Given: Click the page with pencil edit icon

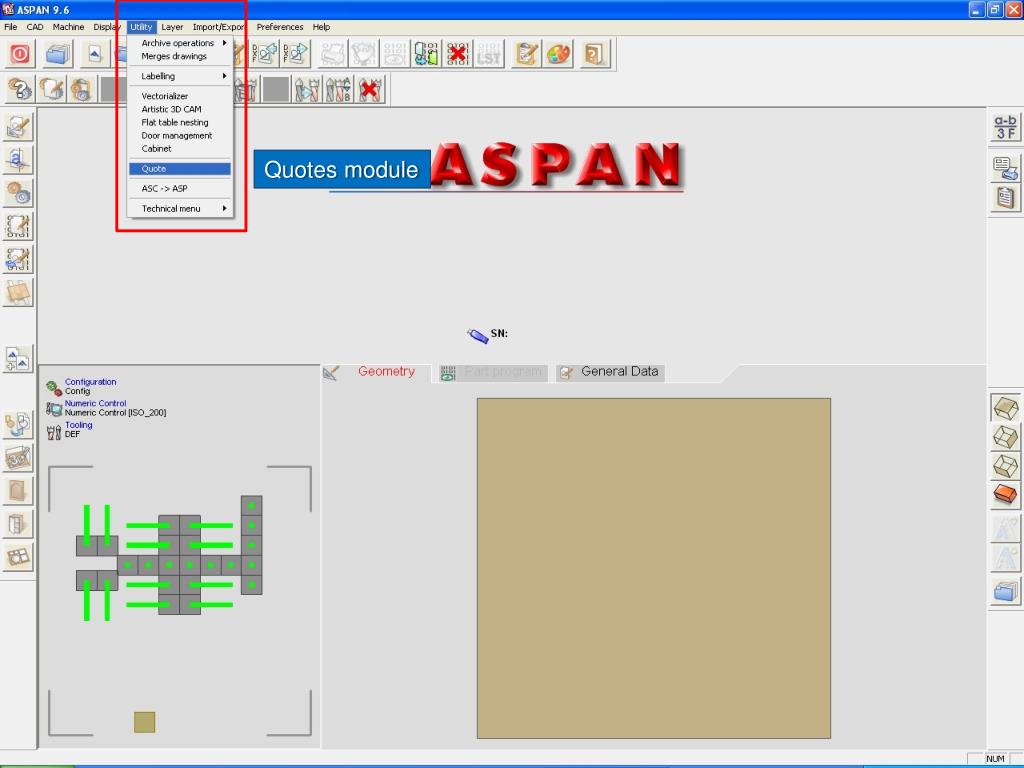Looking at the screenshot, I should (x=51, y=89).
